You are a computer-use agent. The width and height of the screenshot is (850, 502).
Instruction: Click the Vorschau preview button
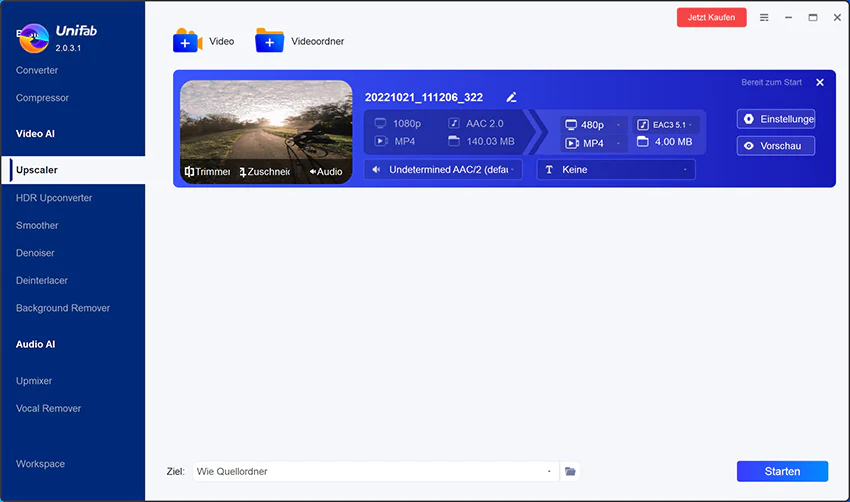776,146
